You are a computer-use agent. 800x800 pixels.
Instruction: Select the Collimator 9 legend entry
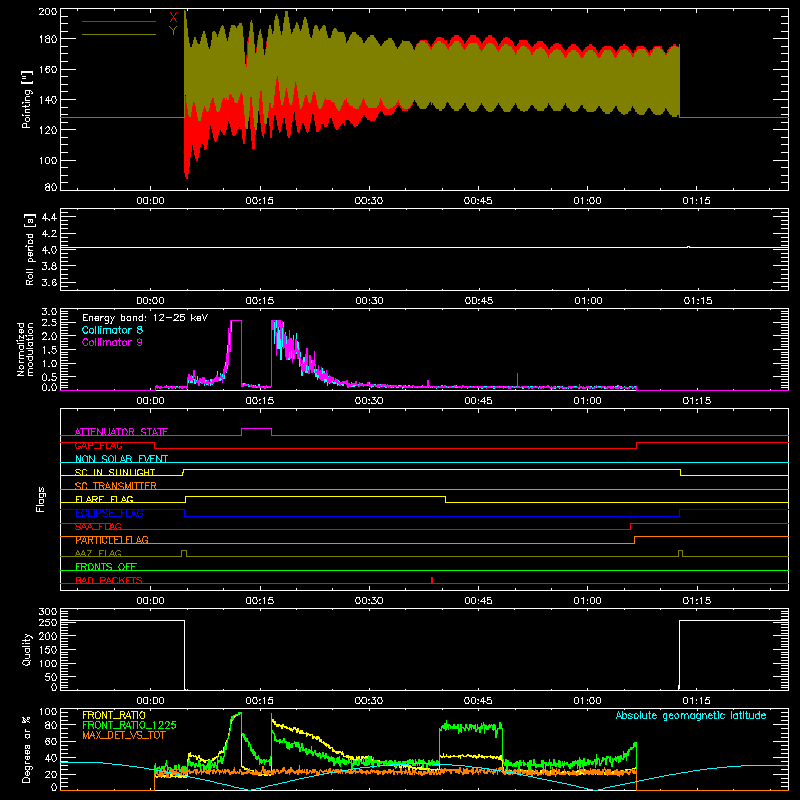pyautogui.click(x=112, y=342)
